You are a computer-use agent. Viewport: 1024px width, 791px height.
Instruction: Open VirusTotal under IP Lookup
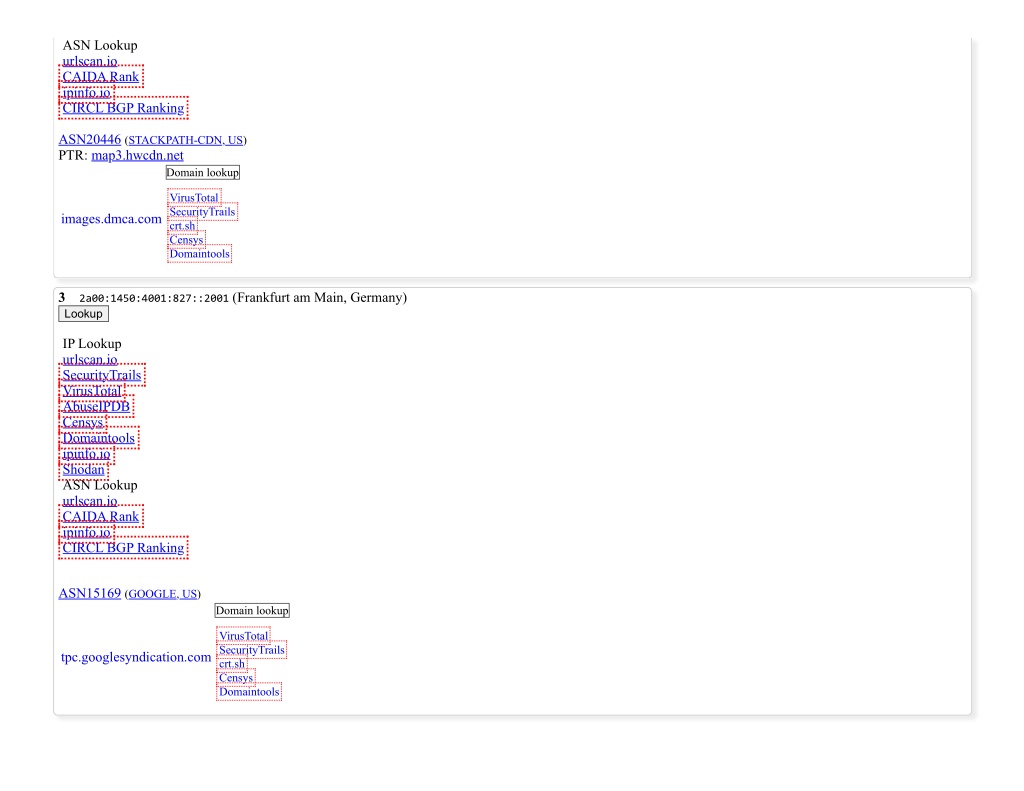tap(92, 391)
